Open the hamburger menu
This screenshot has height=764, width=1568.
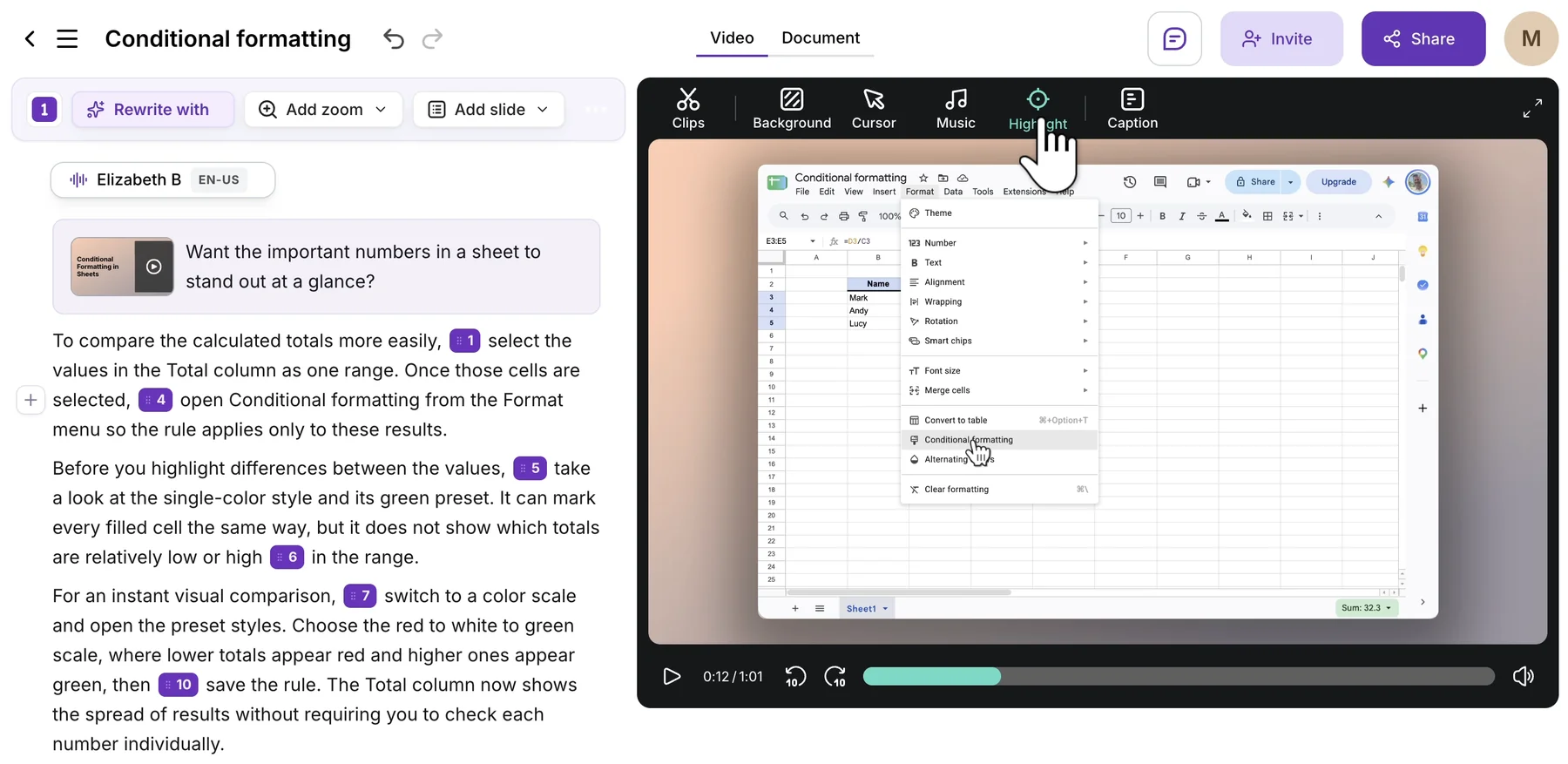67,39
